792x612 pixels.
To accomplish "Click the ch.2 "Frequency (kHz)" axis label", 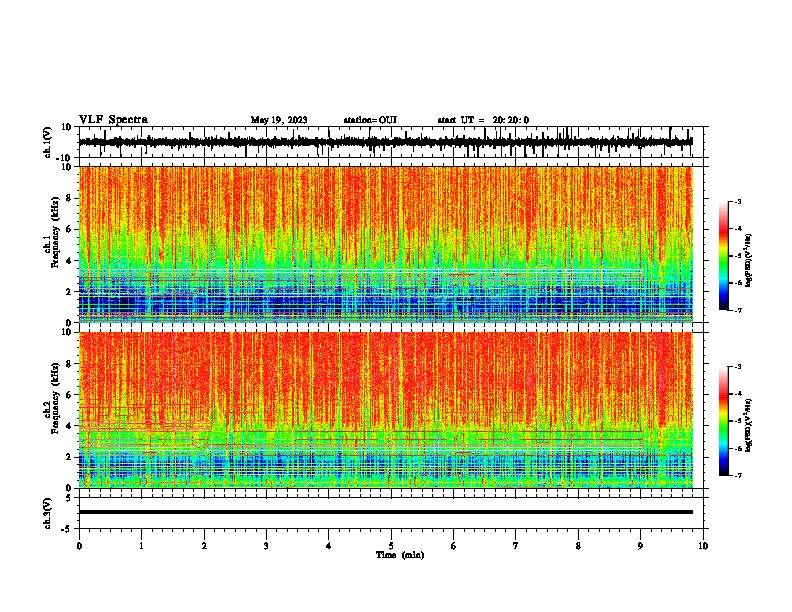I will coord(55,398).
